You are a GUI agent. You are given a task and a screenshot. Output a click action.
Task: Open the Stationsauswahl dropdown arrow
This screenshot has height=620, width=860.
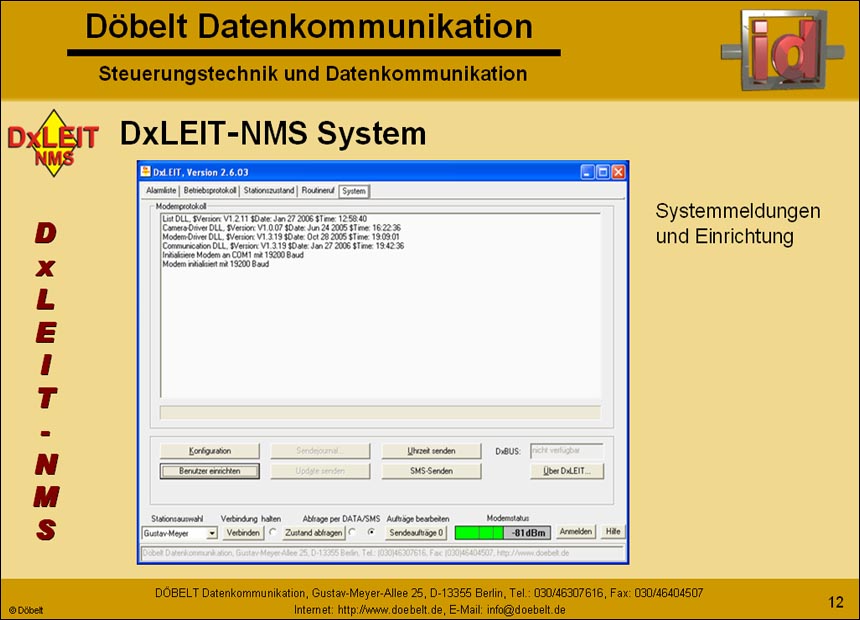pos(212,533)
